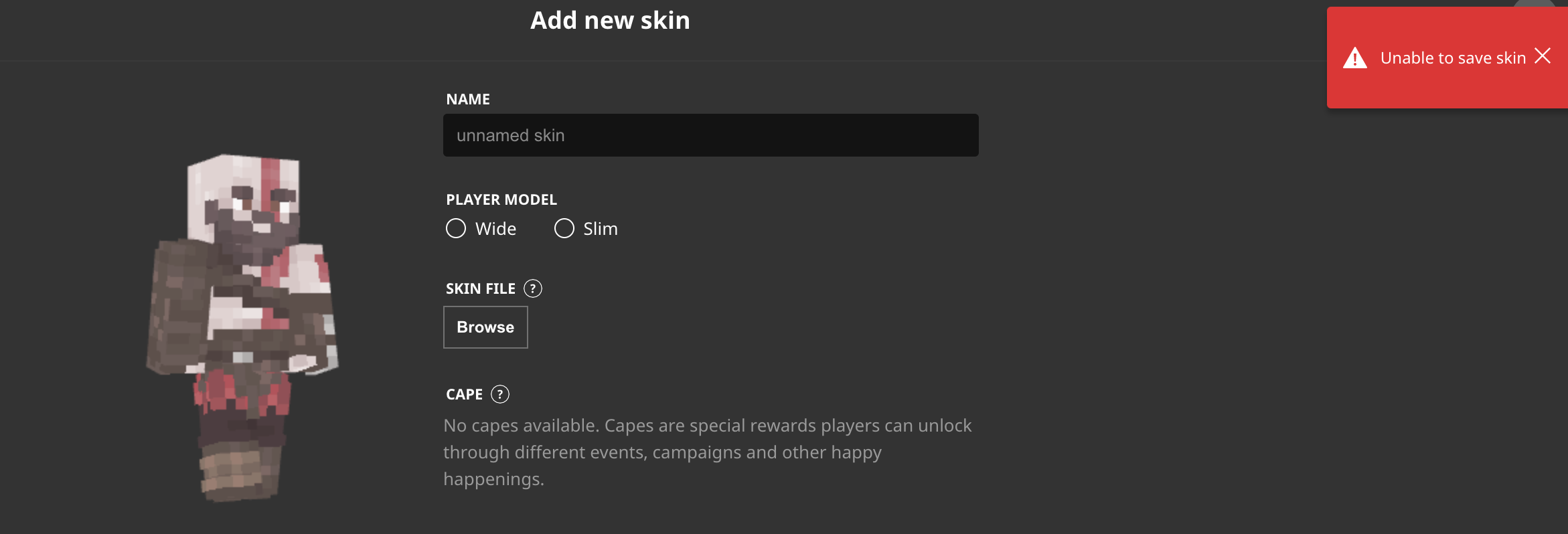Screen dimensions: 1568x534
Task: Click the "Slim" option label text
Action: click(601, 229)
